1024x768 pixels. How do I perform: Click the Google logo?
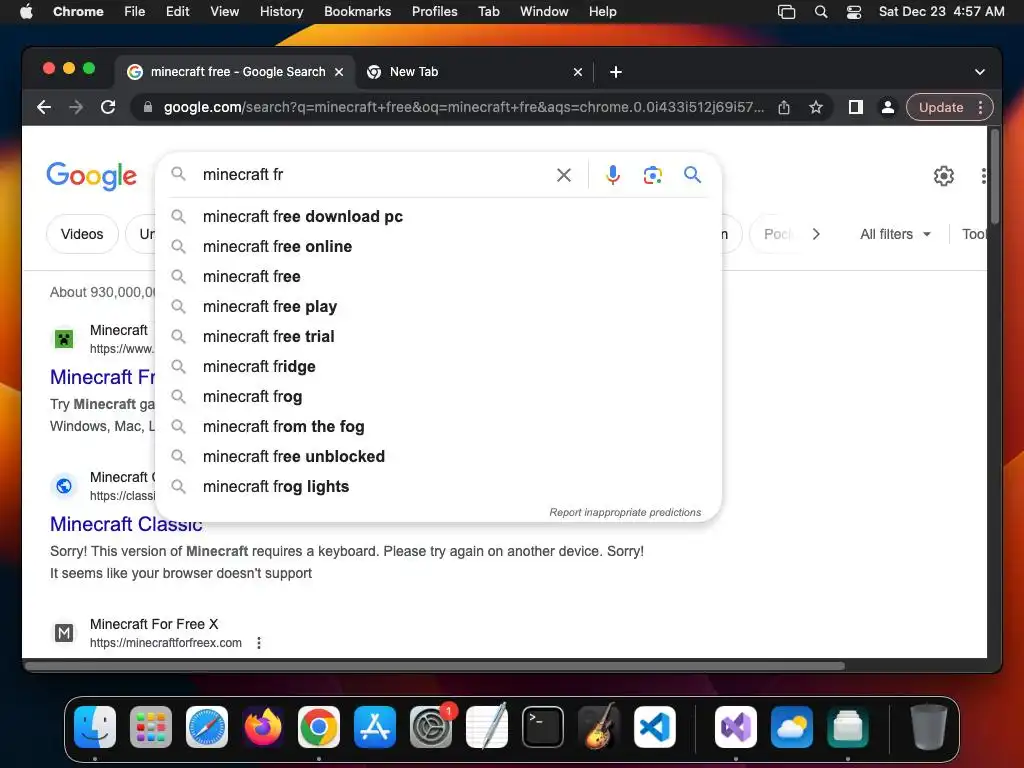pyautogui.click(x=91, y=176)
